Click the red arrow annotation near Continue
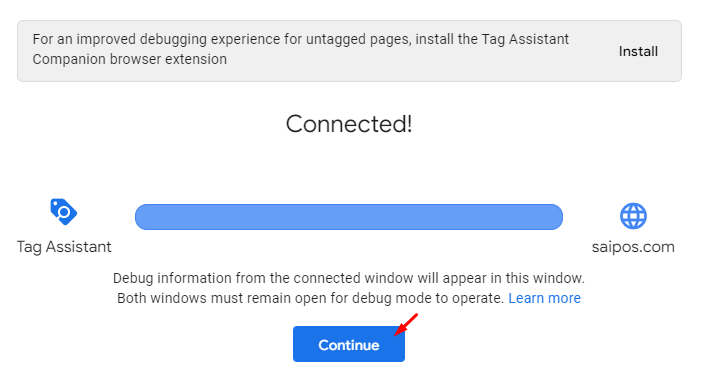The image size is (703, 374). [406, 325]
